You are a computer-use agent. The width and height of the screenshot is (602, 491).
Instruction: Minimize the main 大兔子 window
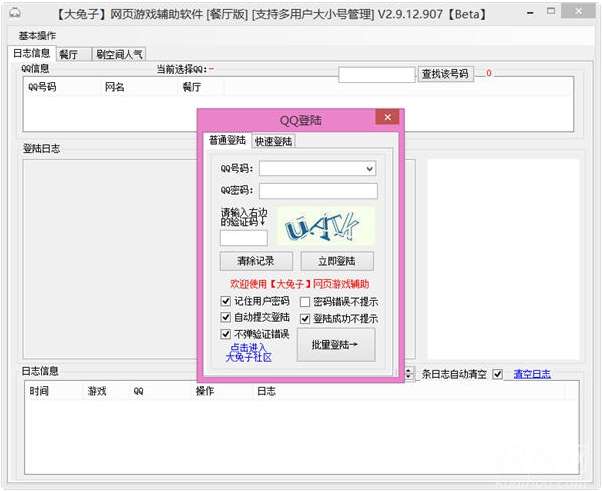pos(530,13)
